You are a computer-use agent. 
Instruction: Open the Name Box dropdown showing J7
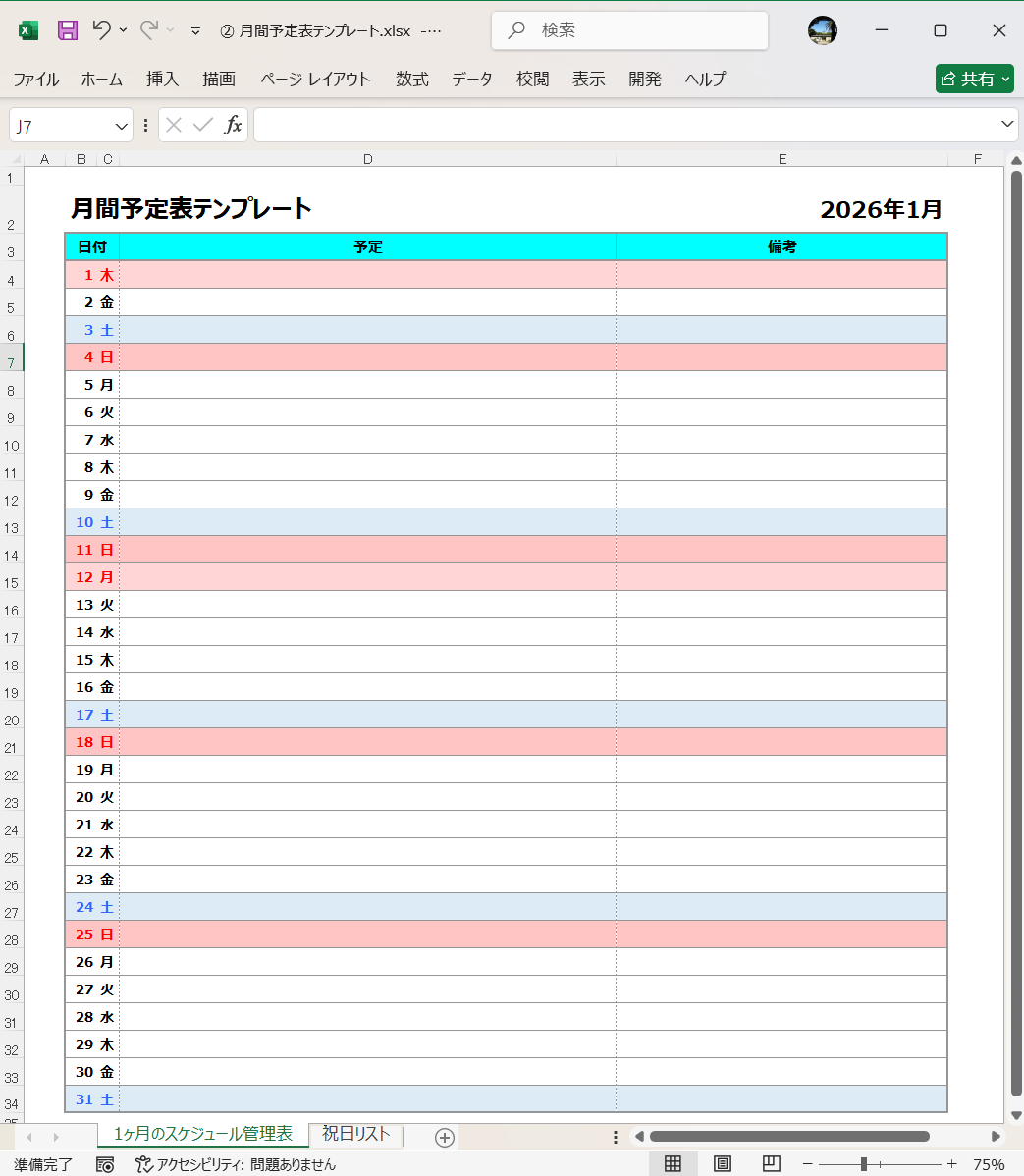[122, 124]
